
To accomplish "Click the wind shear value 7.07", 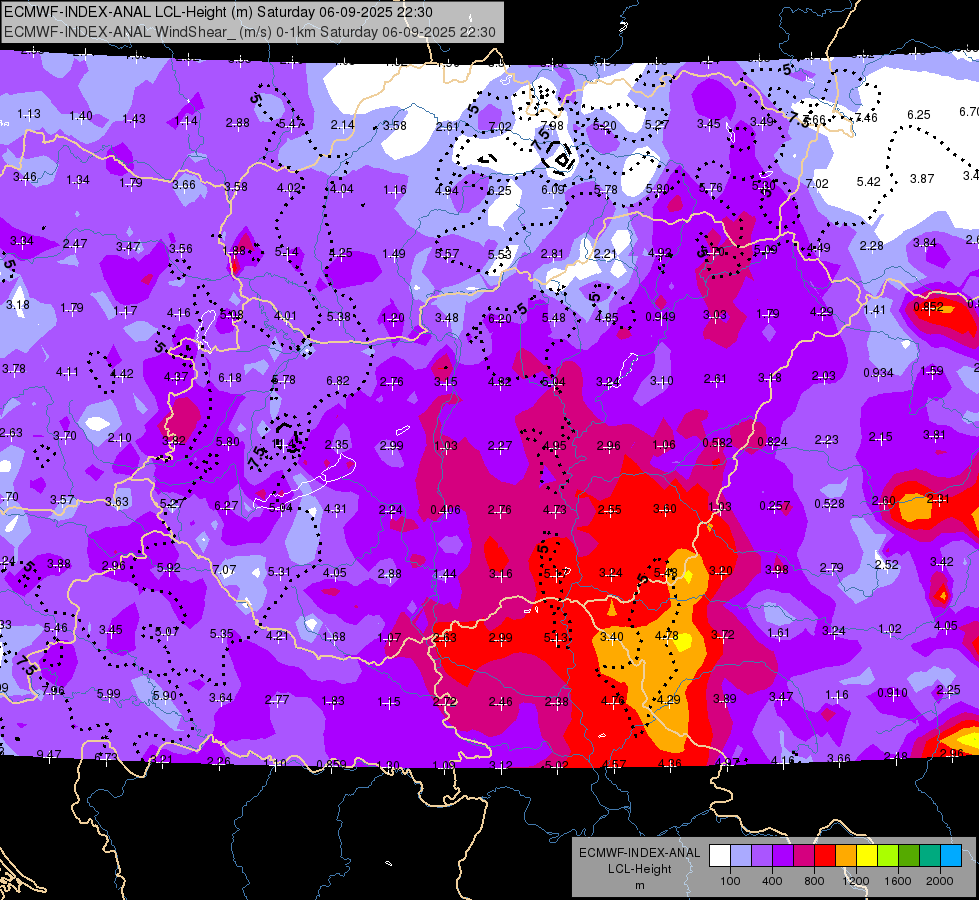I will pos(224,570).
